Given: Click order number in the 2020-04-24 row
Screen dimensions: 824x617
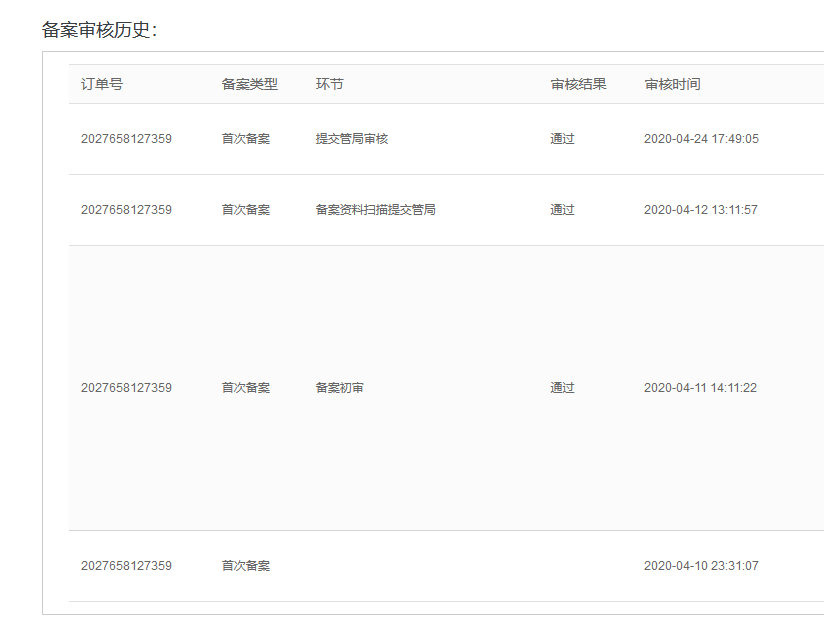Looking at the screenshot, I should click(x=126, y=139).
